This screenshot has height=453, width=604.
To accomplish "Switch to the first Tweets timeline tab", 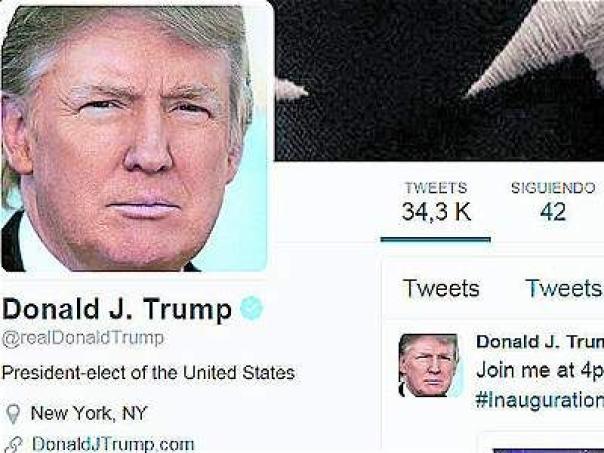I will click(441, 288).
